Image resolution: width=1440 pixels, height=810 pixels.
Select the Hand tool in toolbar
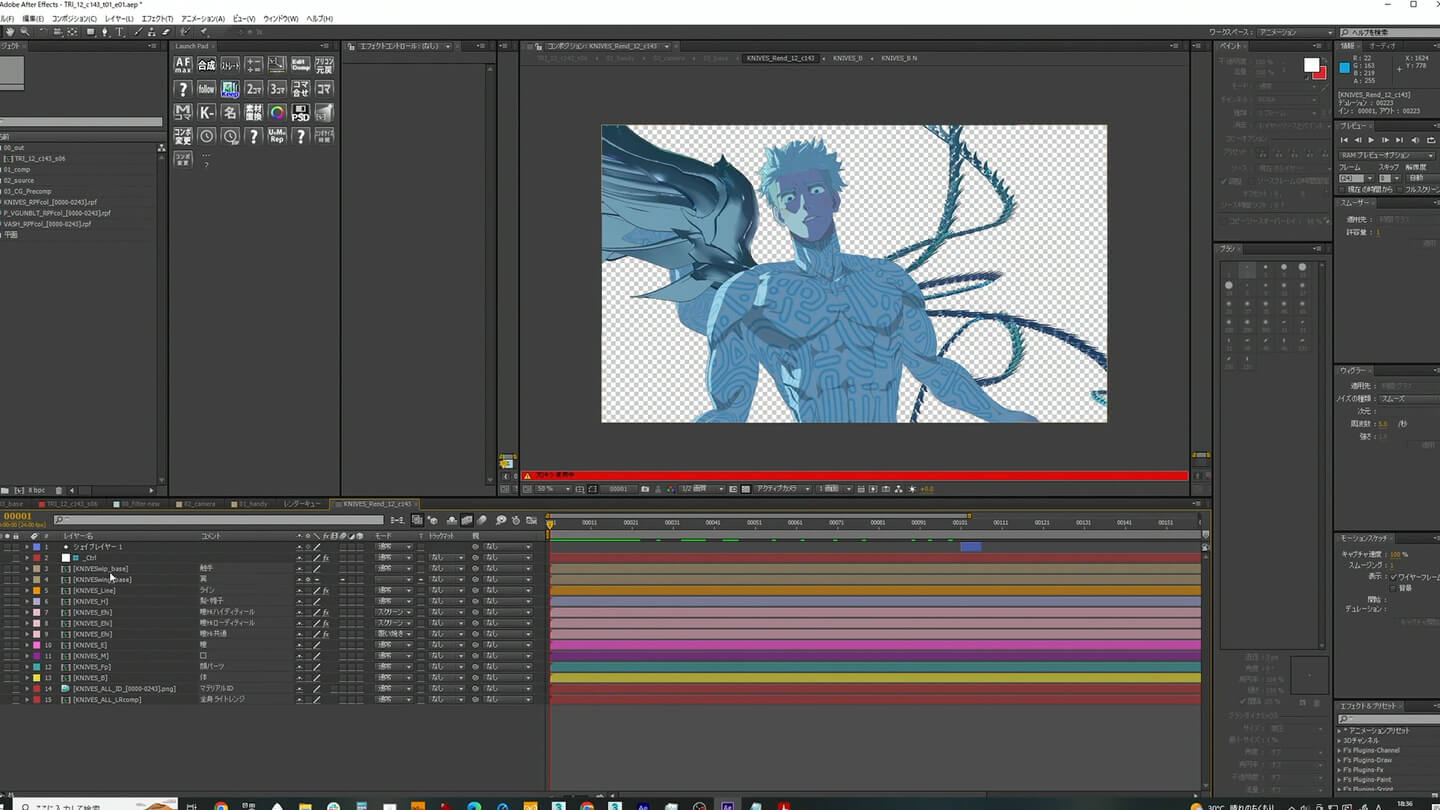(10, 32)
